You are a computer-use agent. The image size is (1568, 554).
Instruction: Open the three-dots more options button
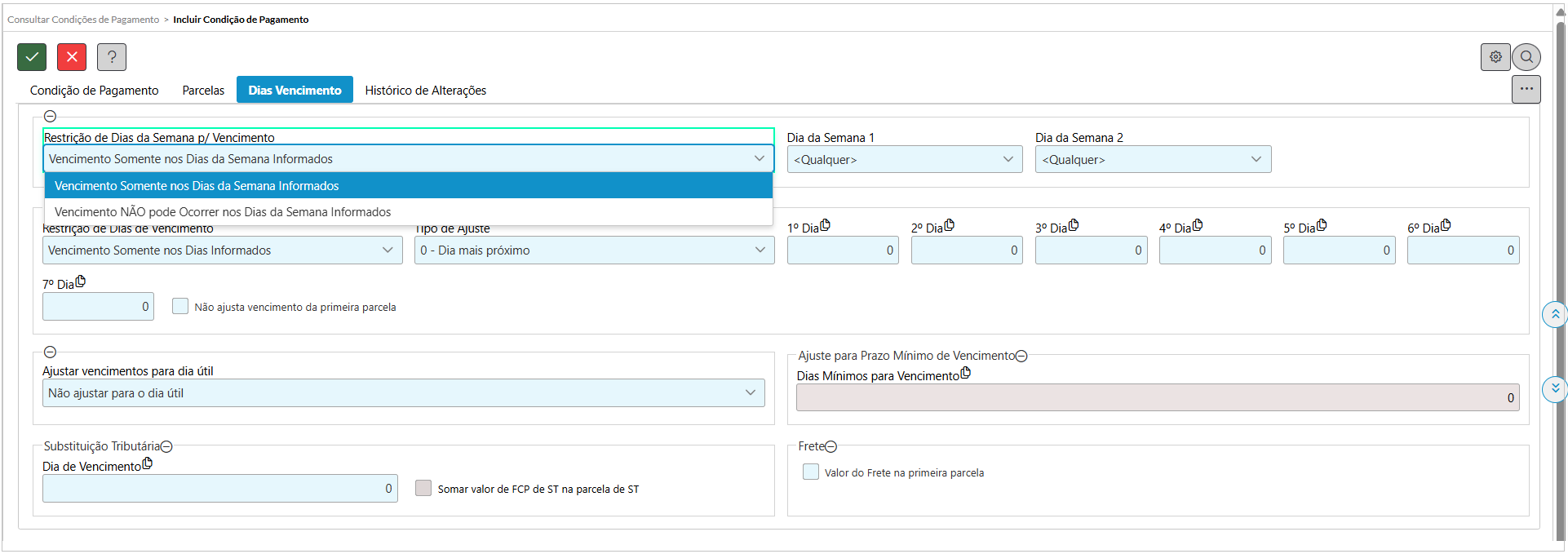pyautogui.click(x=1526, y=89)
